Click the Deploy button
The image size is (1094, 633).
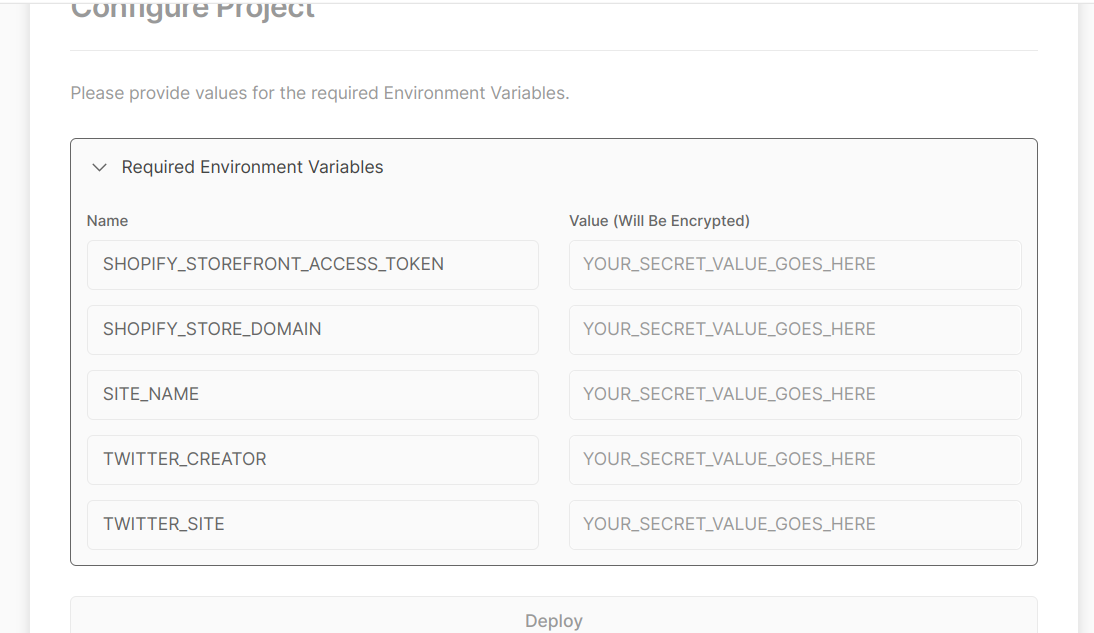554,620
